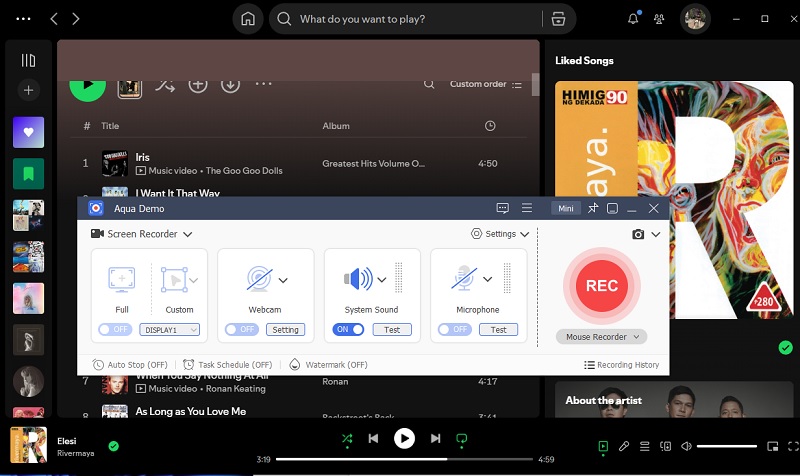Change Custom order sorting
Image resolution: width=800 pixels, height=476 pixels.
(486, 84)
